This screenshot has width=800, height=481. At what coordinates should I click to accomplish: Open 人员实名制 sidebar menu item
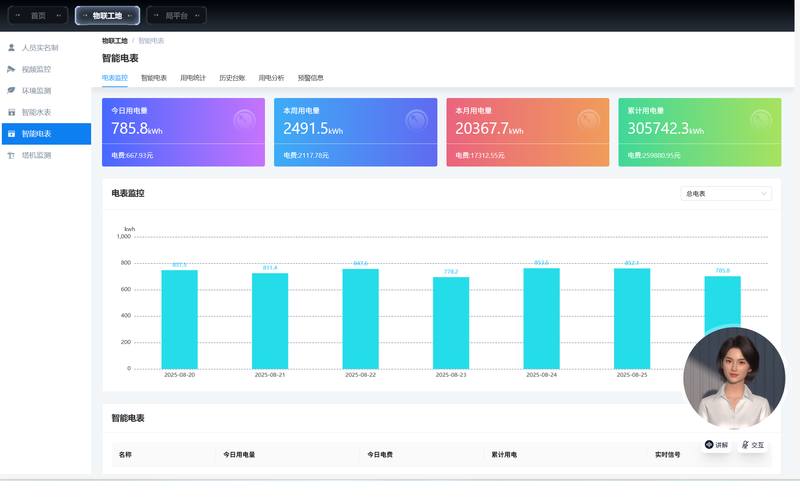click(46, 47)
